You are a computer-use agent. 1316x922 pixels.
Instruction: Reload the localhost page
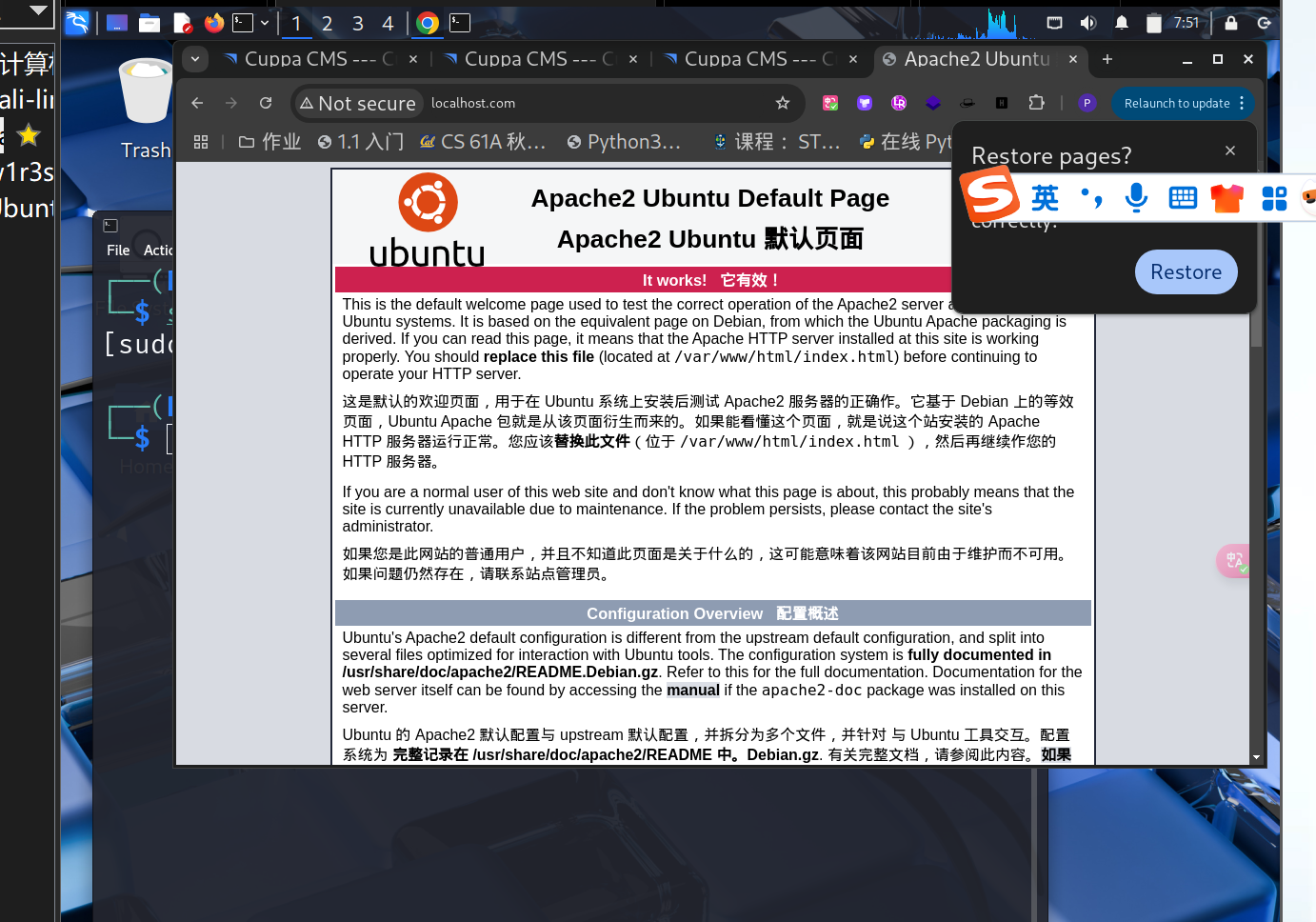pos(266,103)
